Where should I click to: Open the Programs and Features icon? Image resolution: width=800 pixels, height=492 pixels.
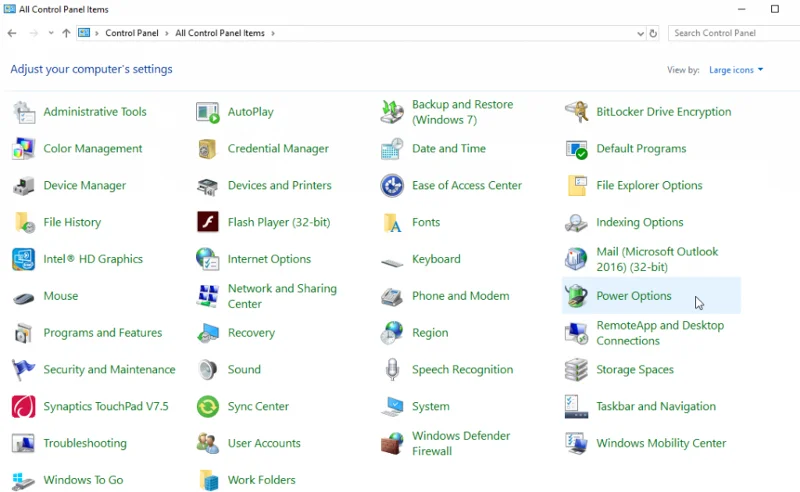23,333
